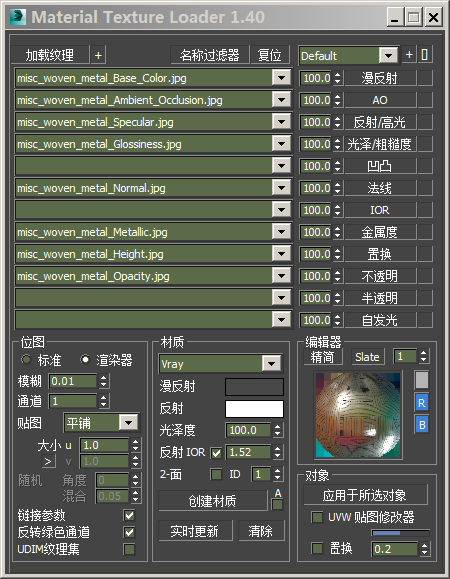Click the 应用于所选对象 button

coord(365,495)
